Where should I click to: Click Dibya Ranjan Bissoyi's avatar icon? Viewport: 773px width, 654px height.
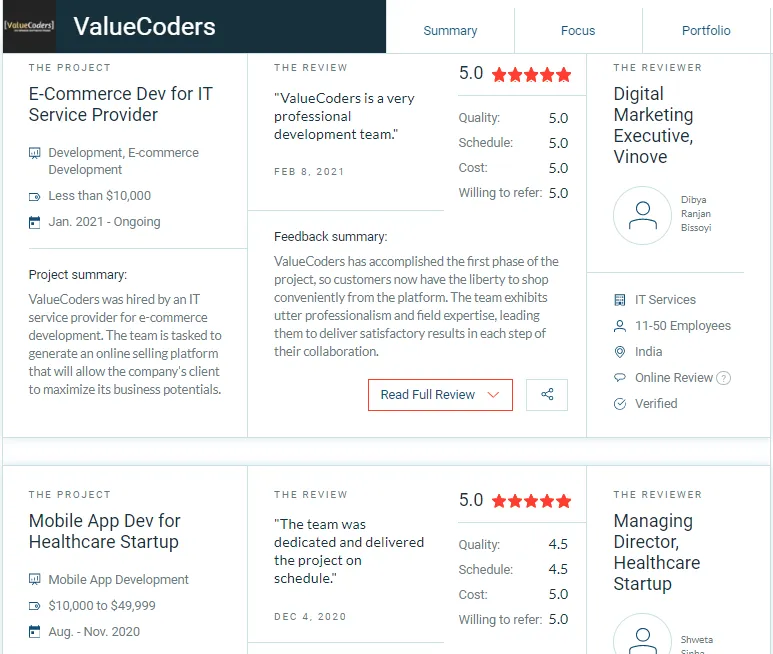[x=642, y=215]
